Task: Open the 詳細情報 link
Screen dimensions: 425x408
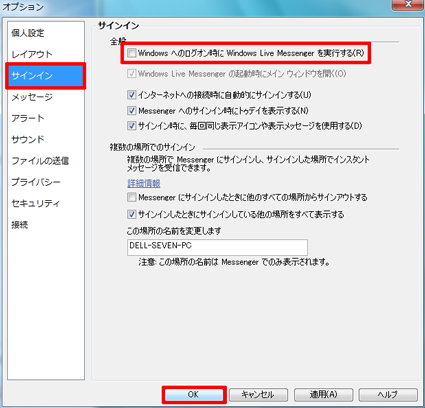Action: [x=144, y=183]
